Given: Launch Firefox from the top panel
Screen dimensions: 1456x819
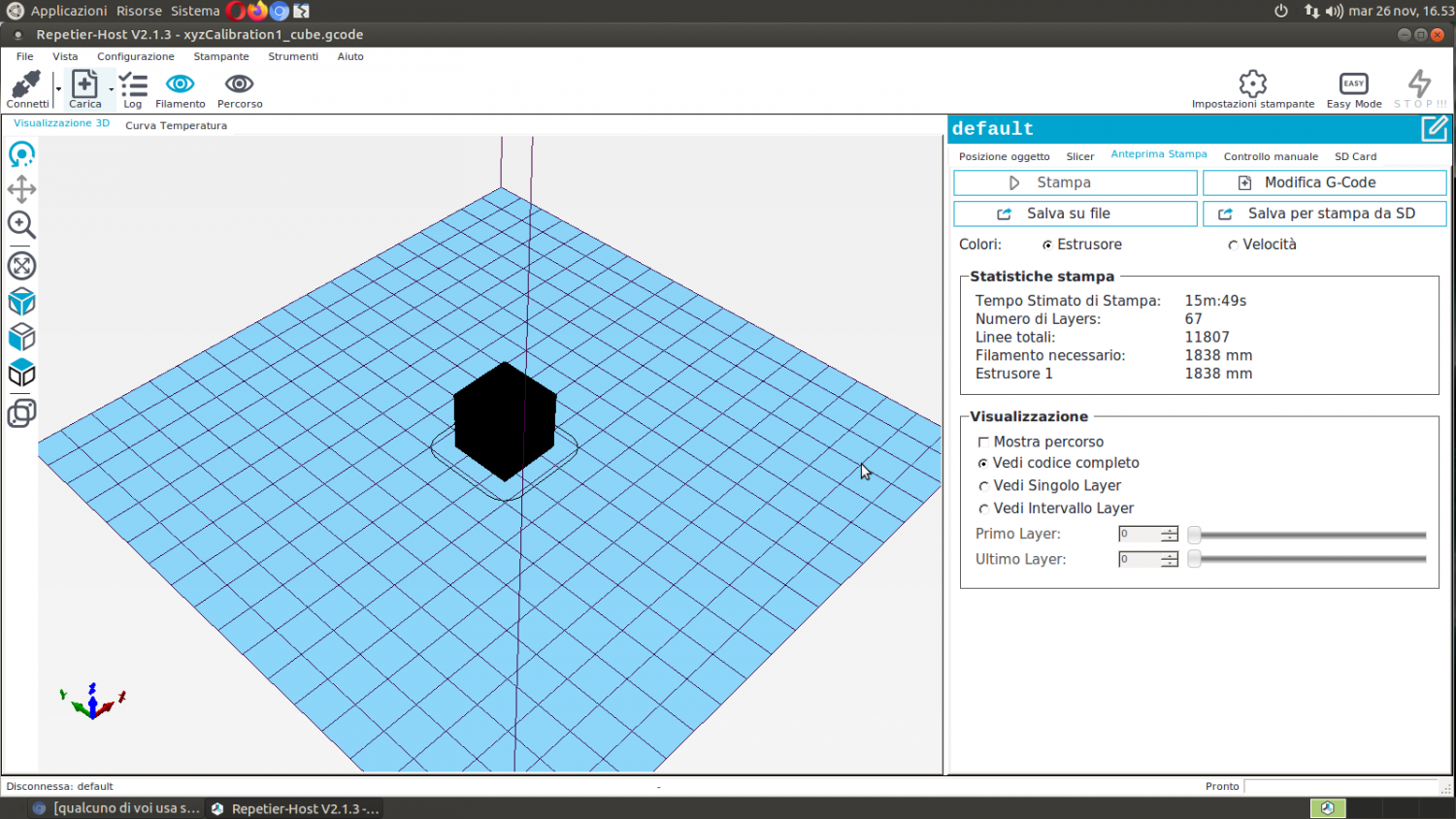Looking at the screenshot, I should click(257, 11).
